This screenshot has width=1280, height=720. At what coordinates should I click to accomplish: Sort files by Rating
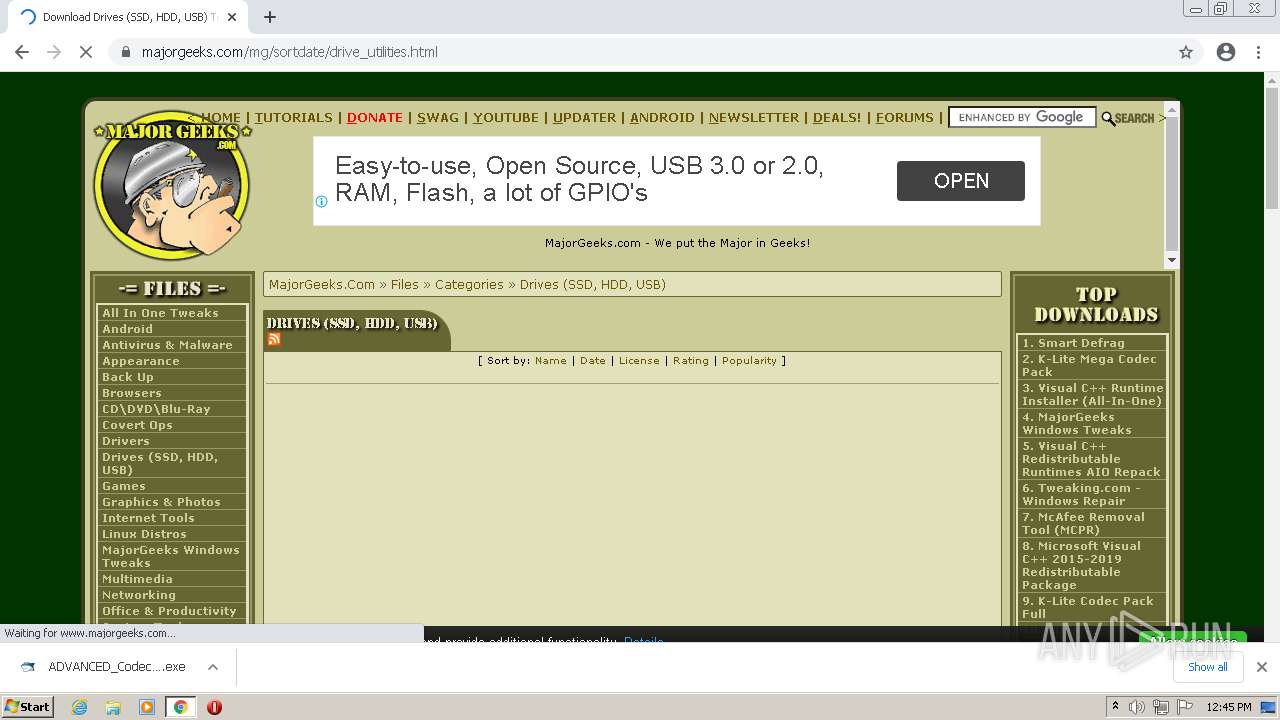[x=691, y=361]
